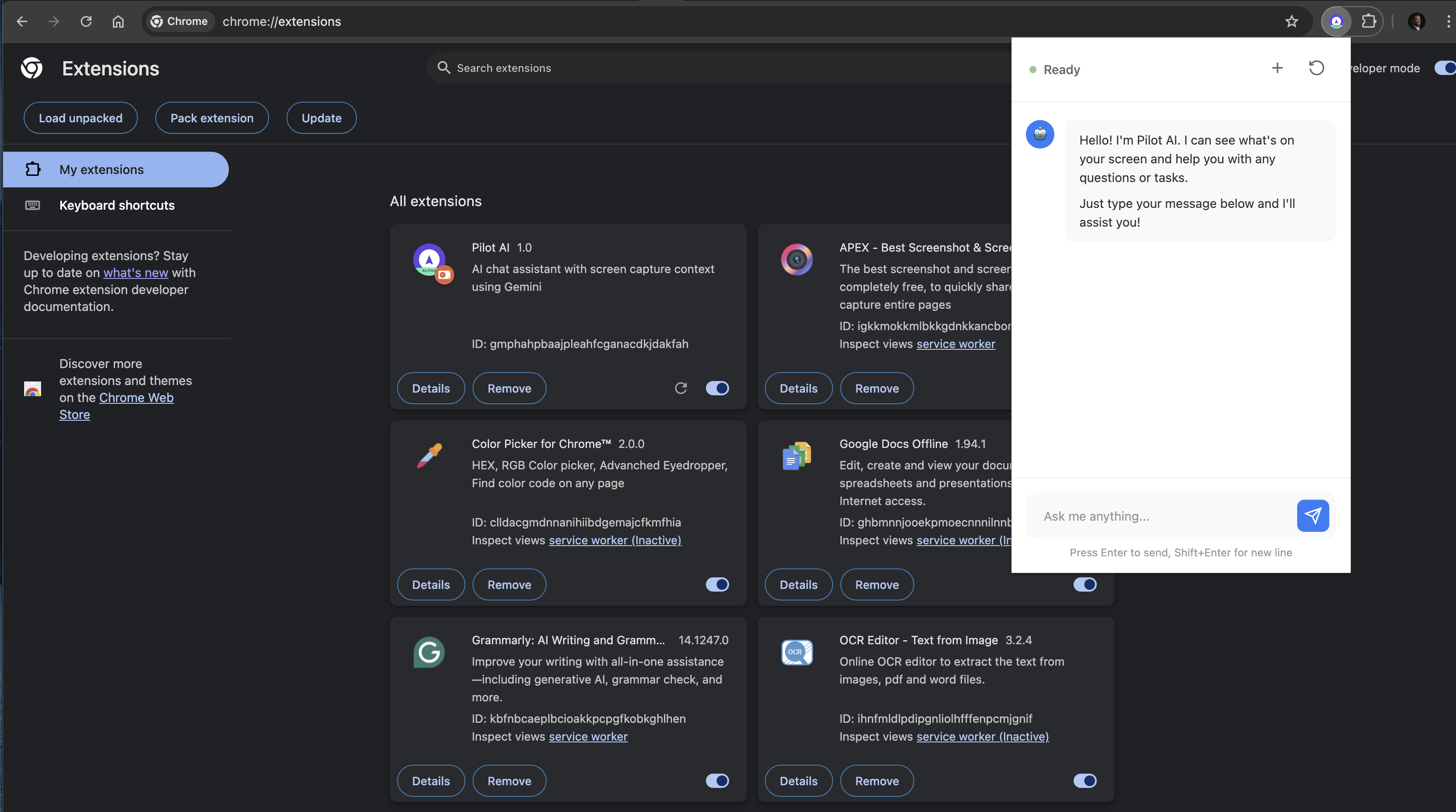Disable the Grammarly extension toggle
Viewport: 1456px width, 812px height.
coord(717,780)
